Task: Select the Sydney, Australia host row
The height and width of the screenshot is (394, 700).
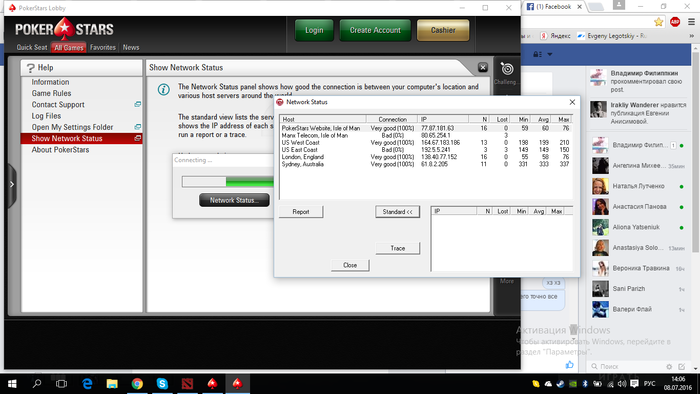Action: (426, 164)
